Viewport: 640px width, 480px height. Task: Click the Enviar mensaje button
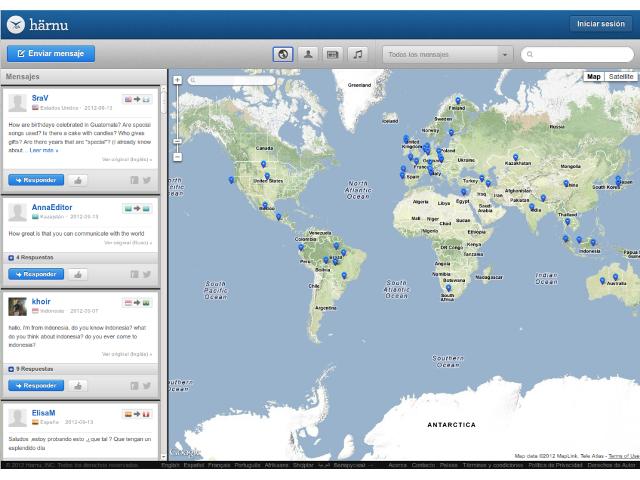click(x=51, y=54)
